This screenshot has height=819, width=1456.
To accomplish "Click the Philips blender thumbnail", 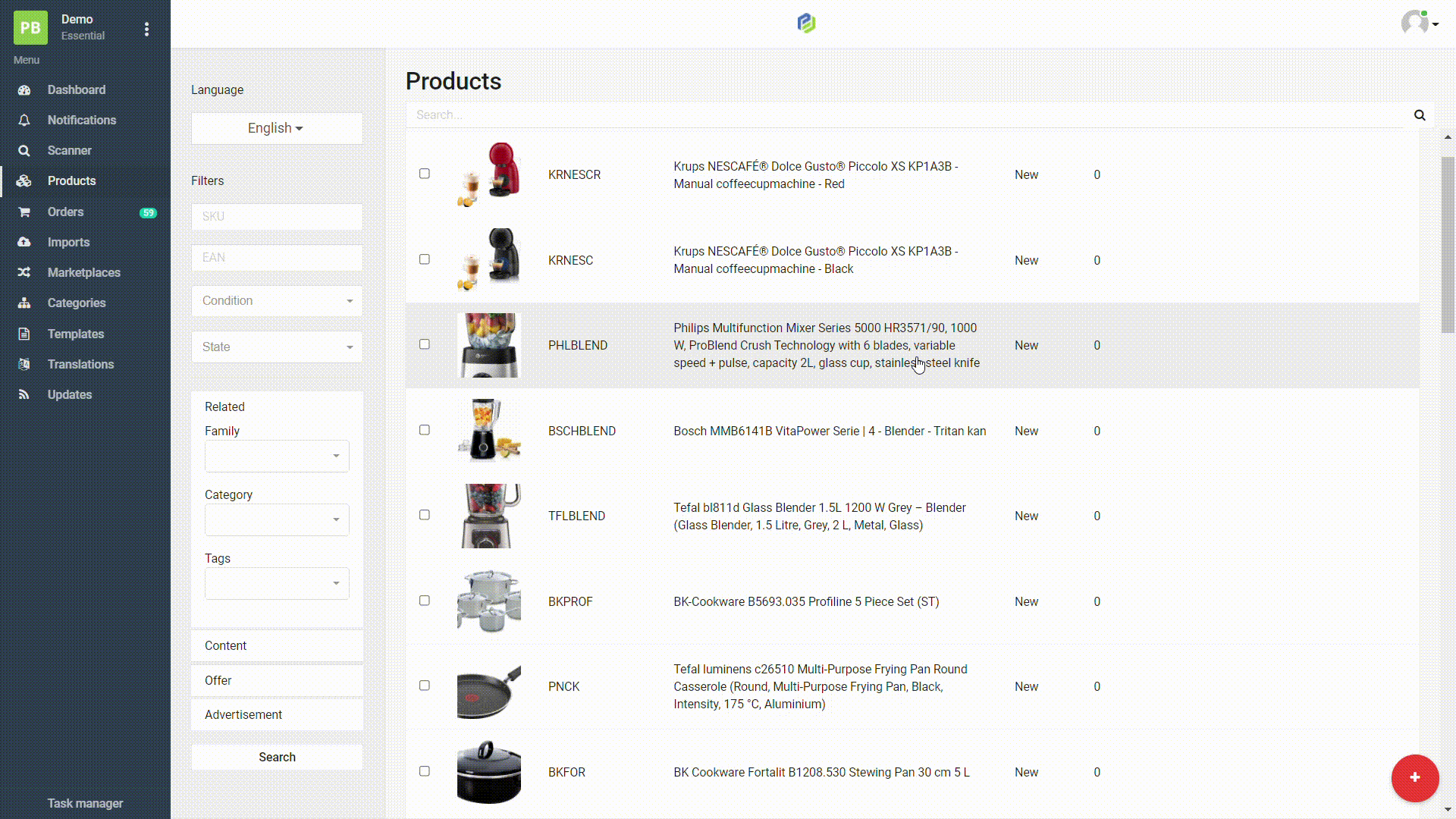I will (x=489, y=346).
